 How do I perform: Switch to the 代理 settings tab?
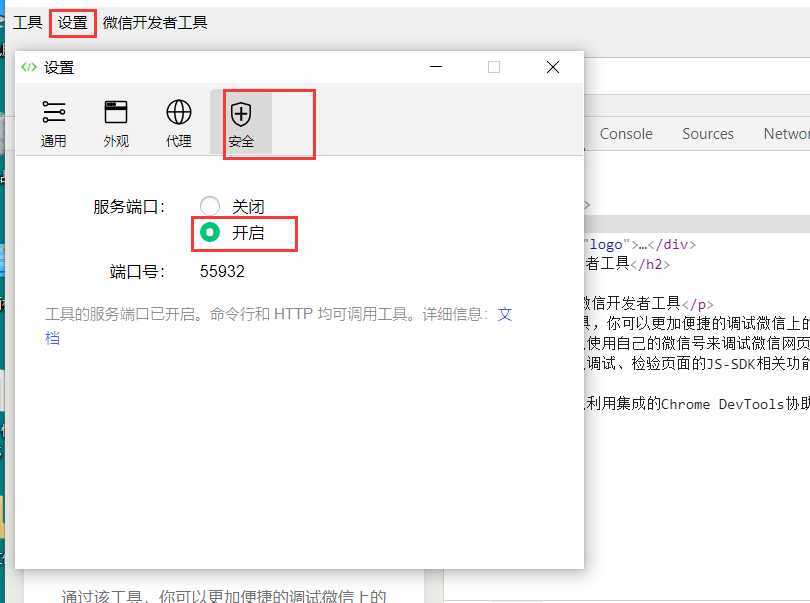click(x=179, y=124)
